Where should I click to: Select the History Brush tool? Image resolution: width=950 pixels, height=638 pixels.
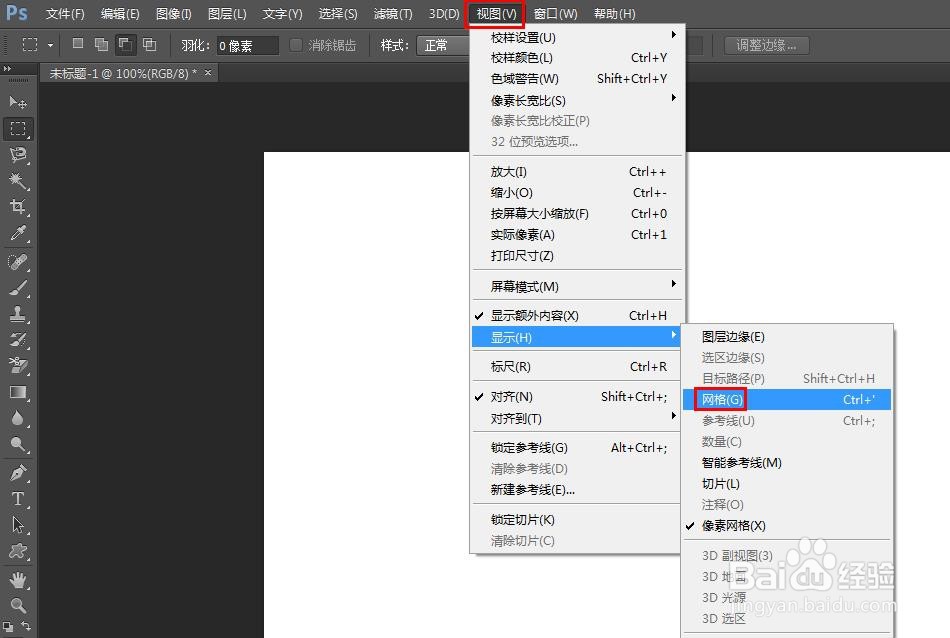18,340
